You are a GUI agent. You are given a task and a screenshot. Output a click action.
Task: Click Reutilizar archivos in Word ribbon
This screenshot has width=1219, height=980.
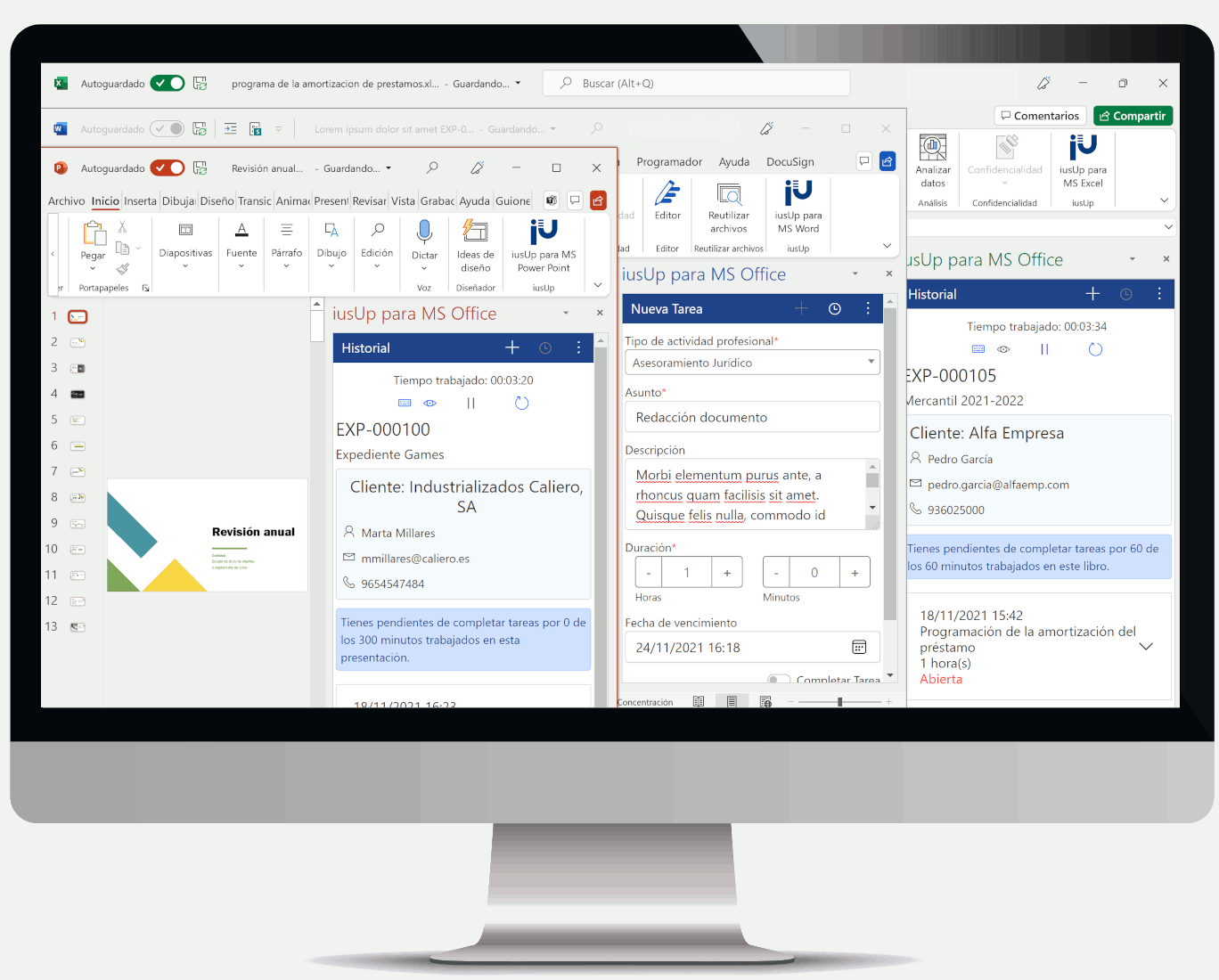pos(729,207)
